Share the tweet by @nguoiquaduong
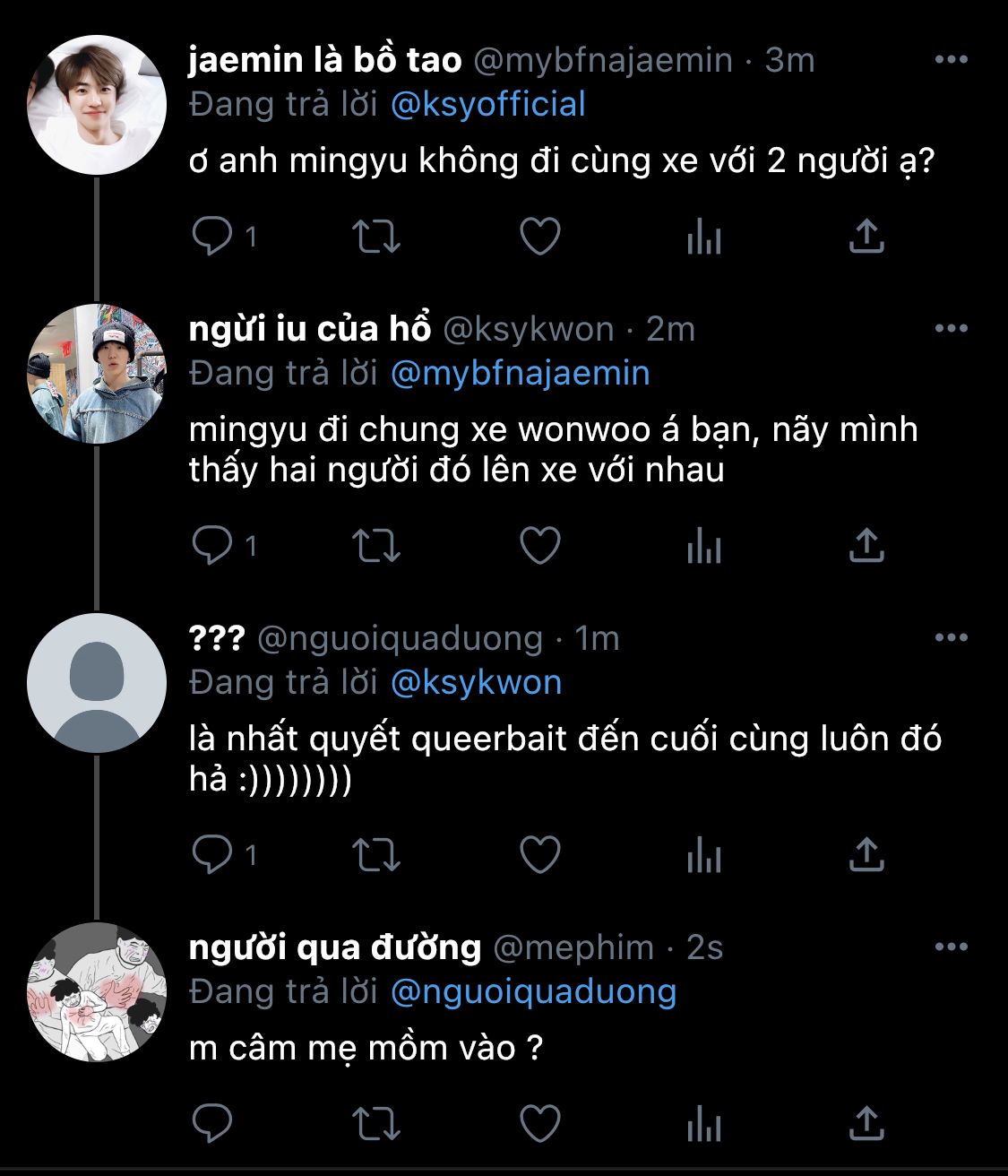This screenshot has width=1008, height=1176. pos(866,855)
